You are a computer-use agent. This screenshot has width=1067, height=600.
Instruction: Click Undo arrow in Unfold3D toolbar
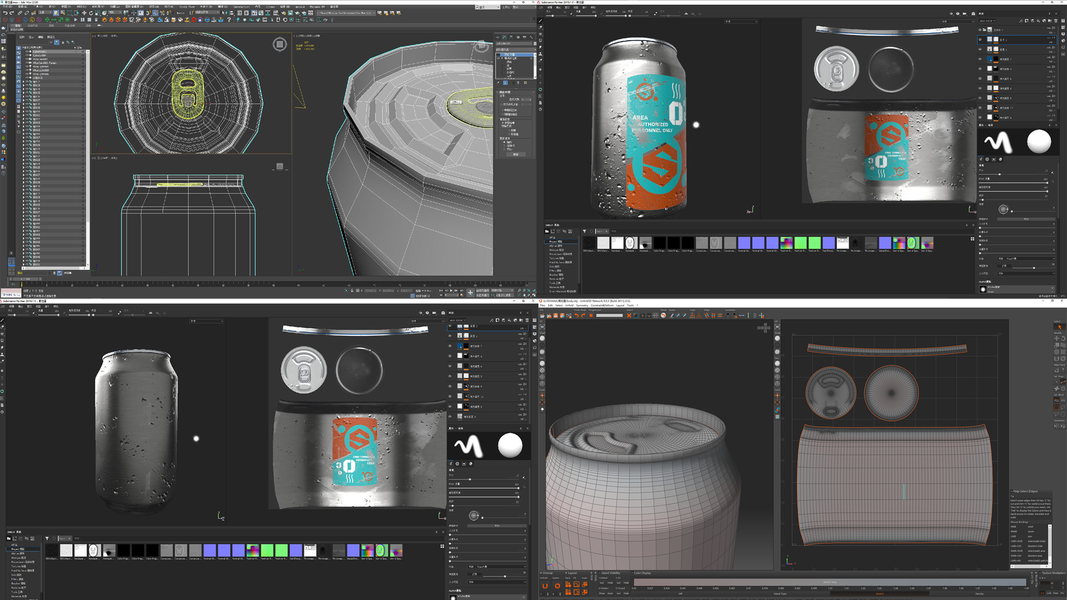tap(577, 316)
